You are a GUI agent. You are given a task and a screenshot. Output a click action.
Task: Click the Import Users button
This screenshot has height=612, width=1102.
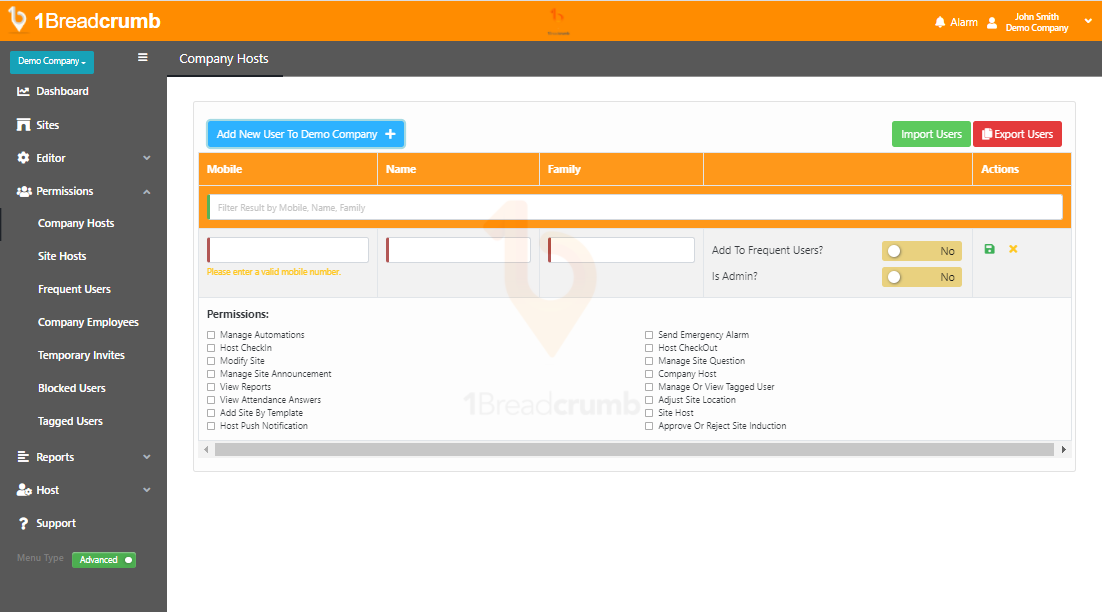pyautogui.click(x=931, y=134)
